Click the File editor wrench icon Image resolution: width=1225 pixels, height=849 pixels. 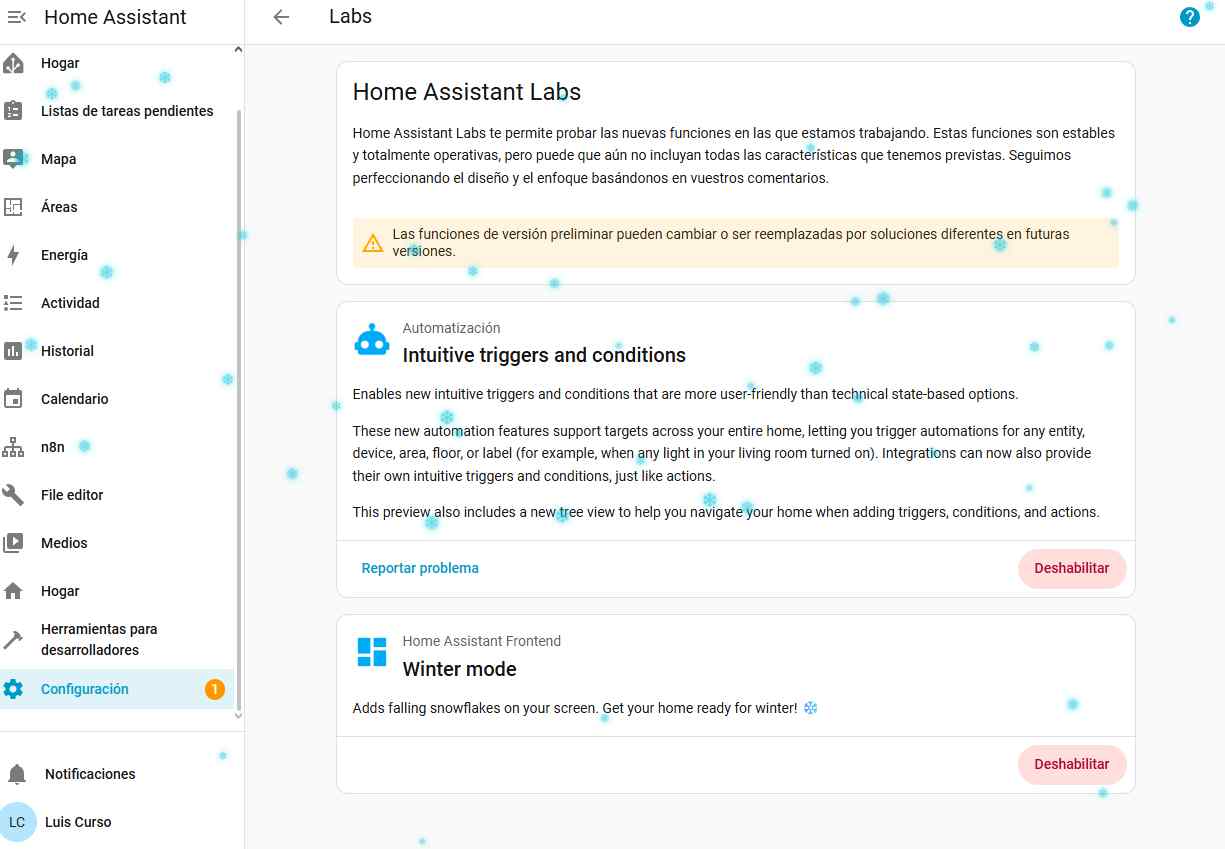point(13,495)
